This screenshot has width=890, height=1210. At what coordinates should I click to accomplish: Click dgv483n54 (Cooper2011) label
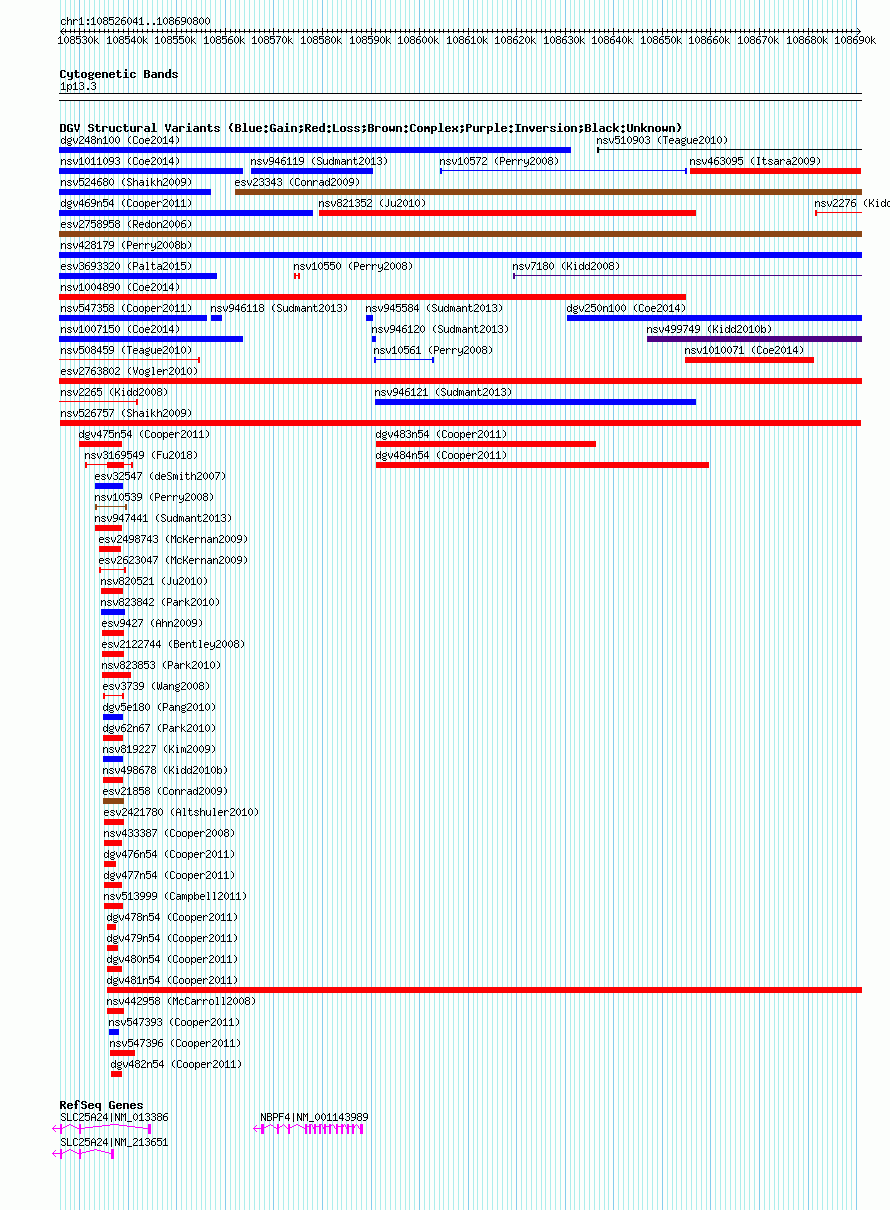(x=441, y=434)
